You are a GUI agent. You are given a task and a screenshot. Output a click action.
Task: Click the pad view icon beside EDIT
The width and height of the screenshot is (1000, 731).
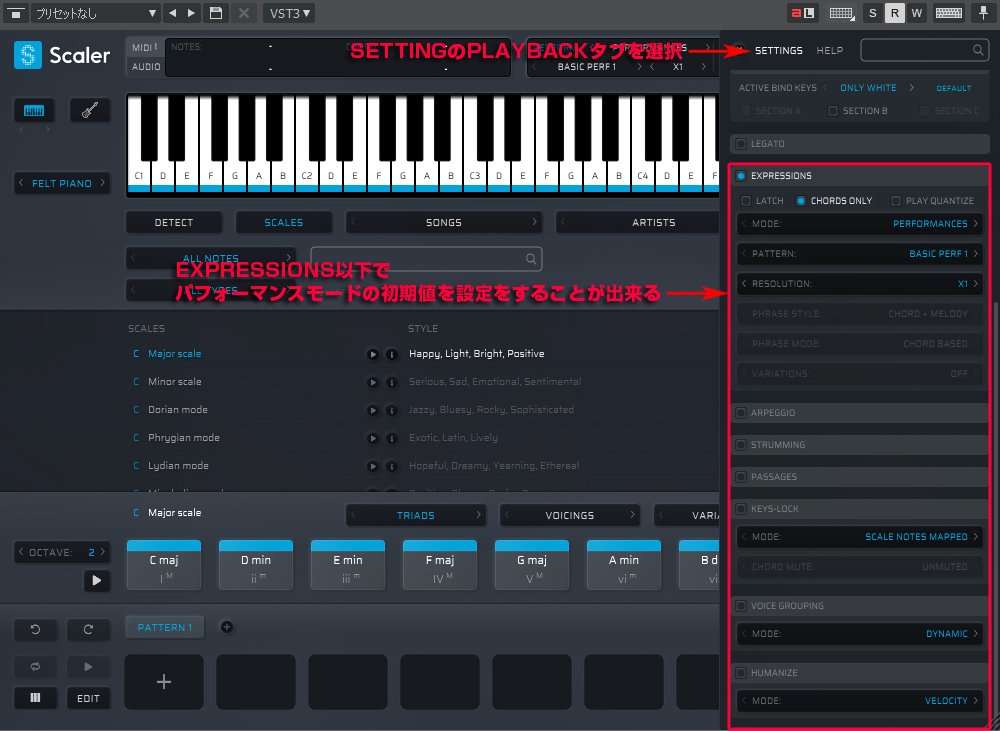click(x=36, y=698)
